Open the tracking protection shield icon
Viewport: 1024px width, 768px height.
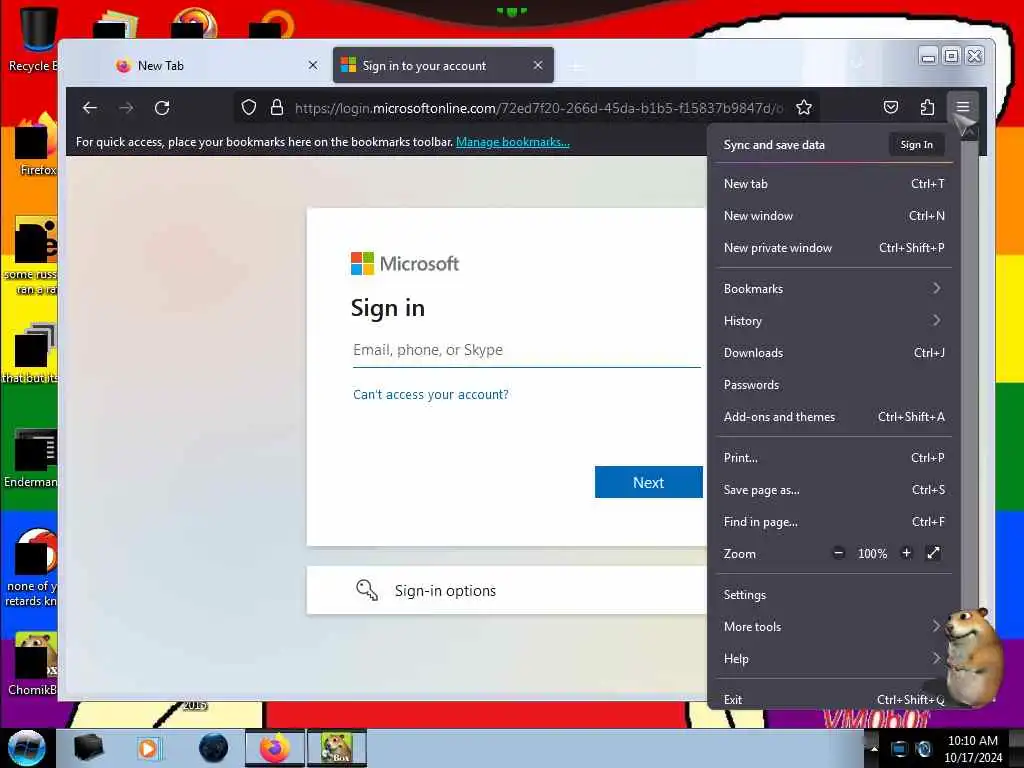[249, 108]
